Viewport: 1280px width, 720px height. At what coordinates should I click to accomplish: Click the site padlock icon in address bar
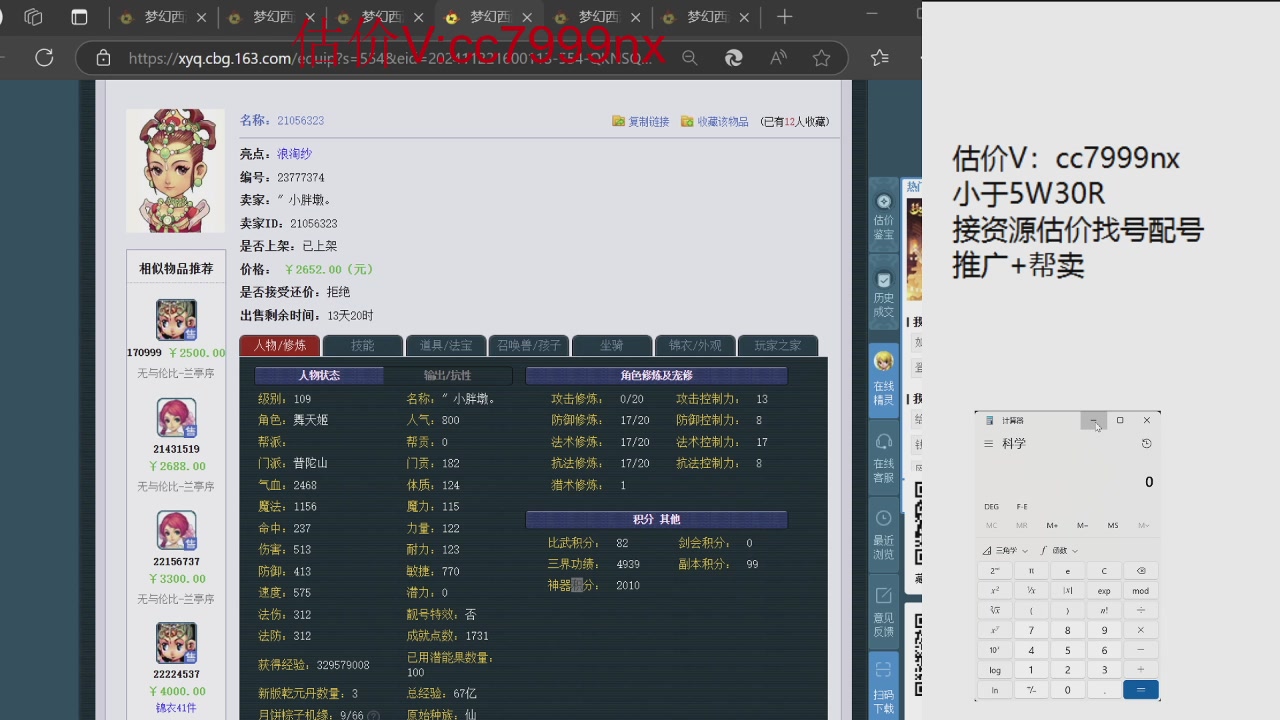coord(103,58)
